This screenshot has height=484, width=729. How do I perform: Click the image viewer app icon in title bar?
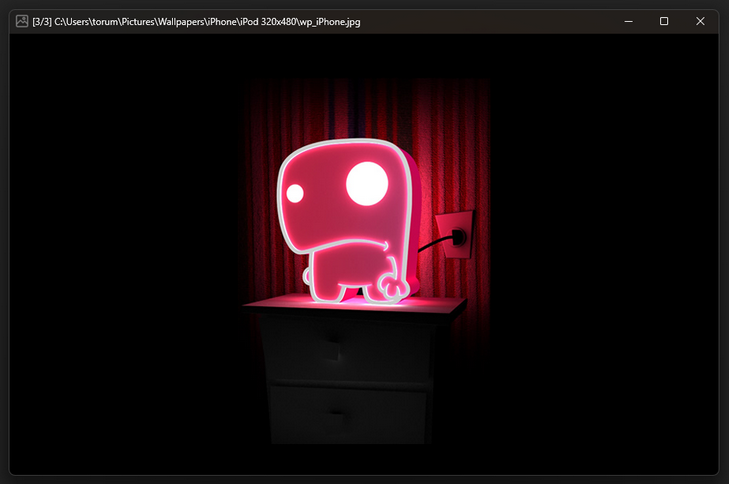tap(22, 21)
